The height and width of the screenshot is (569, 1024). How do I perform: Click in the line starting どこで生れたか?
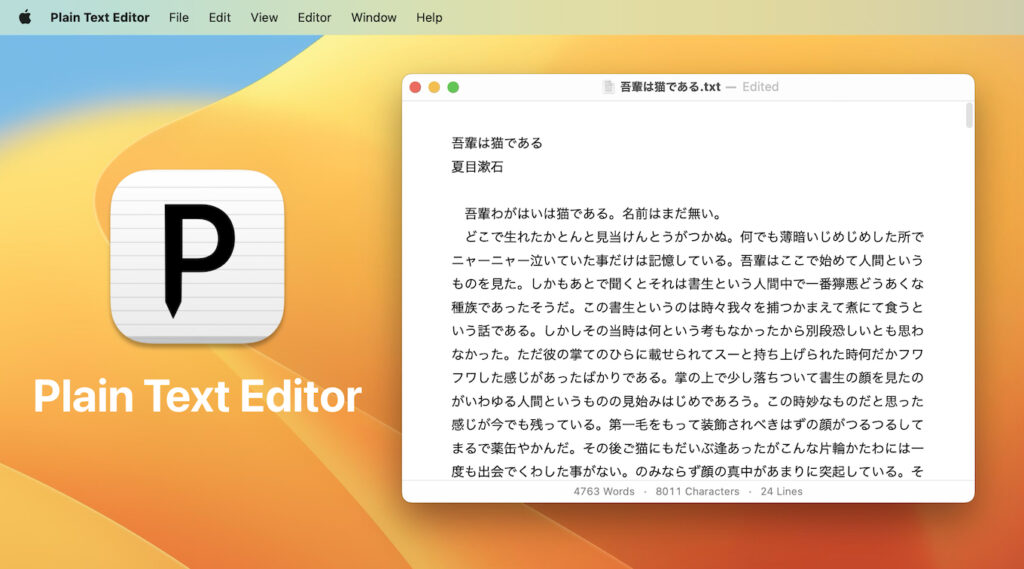[694, 236]
